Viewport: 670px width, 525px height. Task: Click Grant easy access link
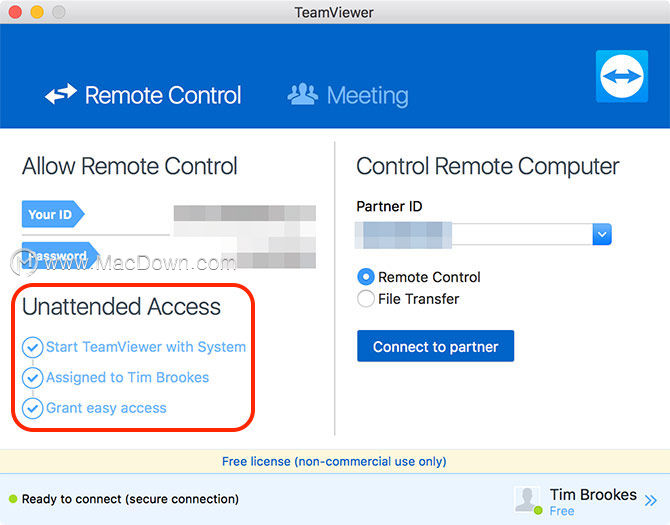pyautogui.click(x=106, y=408)
